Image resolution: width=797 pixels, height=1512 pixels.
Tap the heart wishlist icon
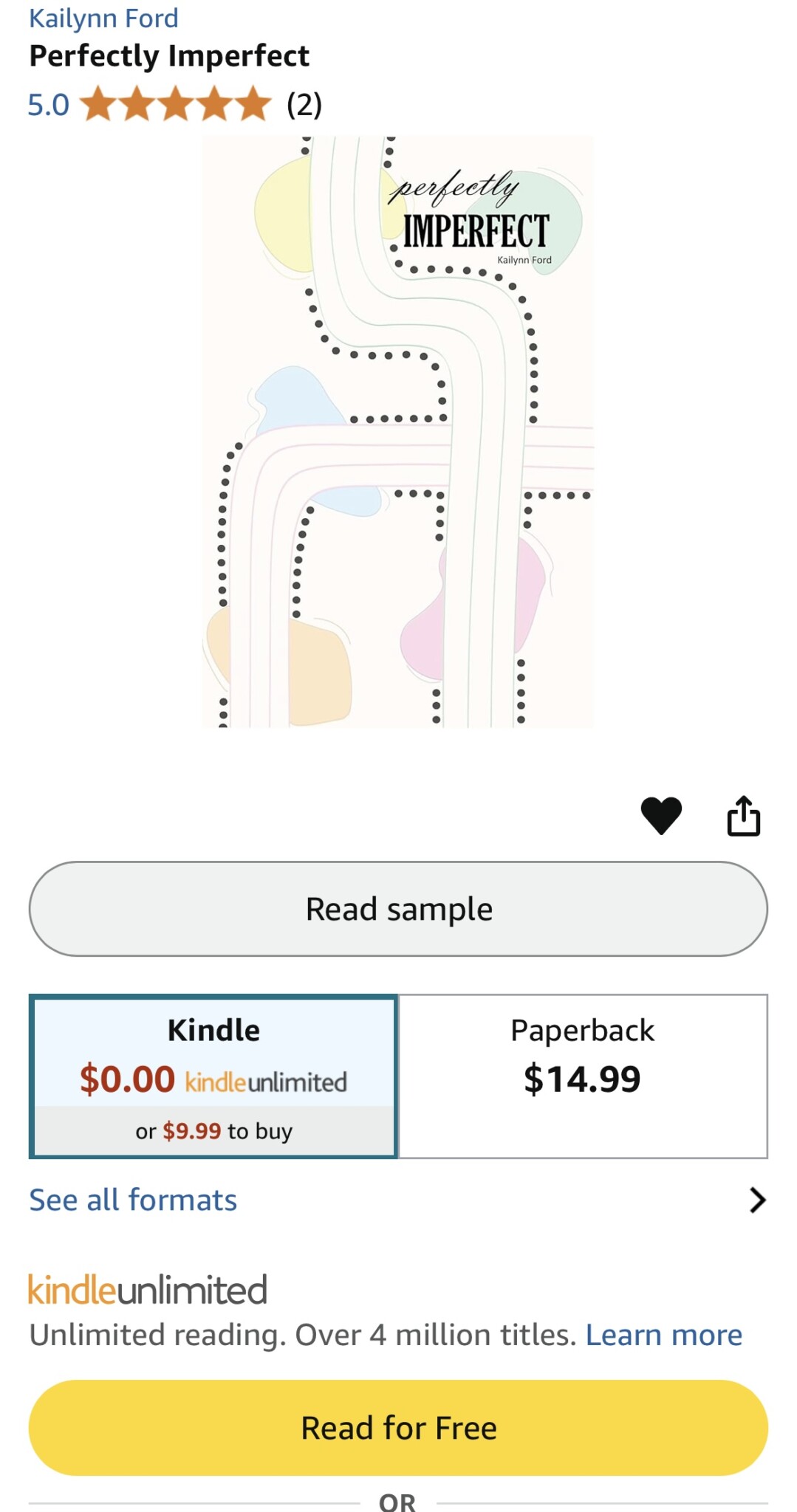point(661,816)
